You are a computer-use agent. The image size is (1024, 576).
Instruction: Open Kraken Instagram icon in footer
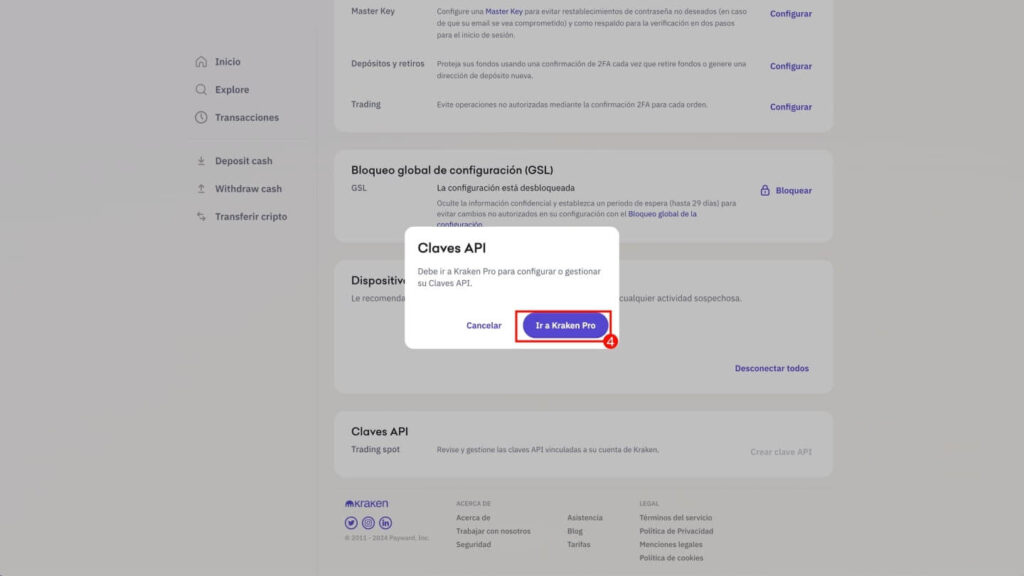(368, 522)
